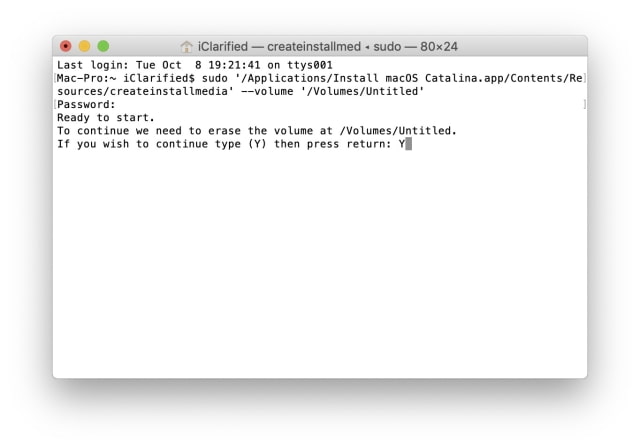
Task: Zoom the window with green button
Action: [x=103, y=46]
